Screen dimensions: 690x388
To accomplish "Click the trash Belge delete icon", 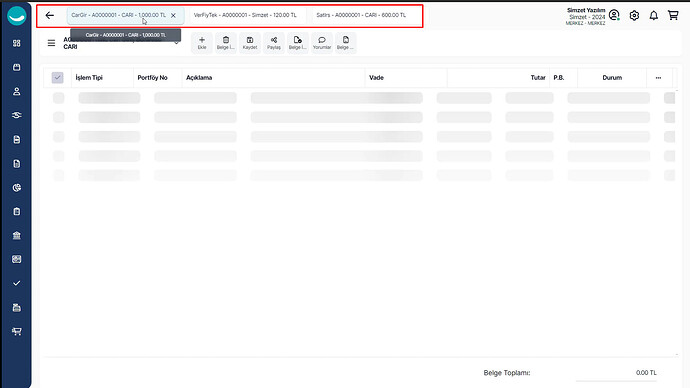I will pyautogui.click(x=226, y=43).
